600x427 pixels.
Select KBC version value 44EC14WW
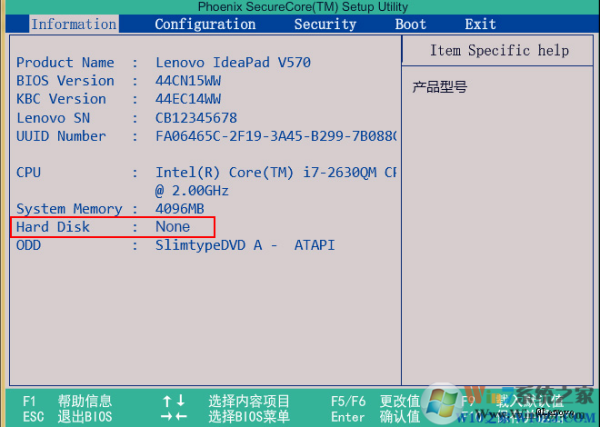click(x=188, y=99)
